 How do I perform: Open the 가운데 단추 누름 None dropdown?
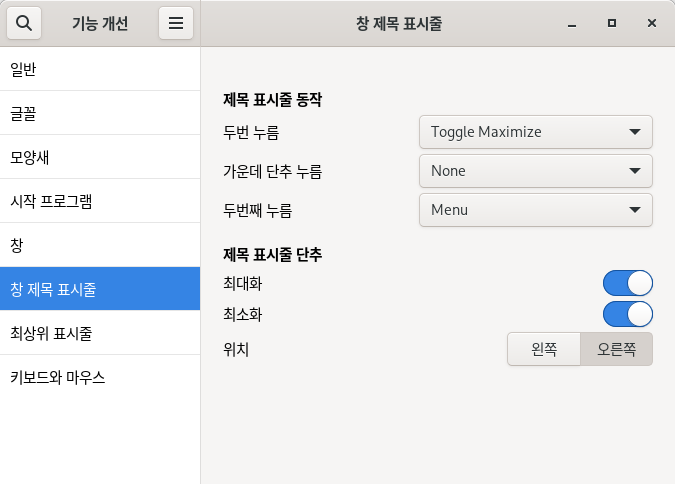536,171
